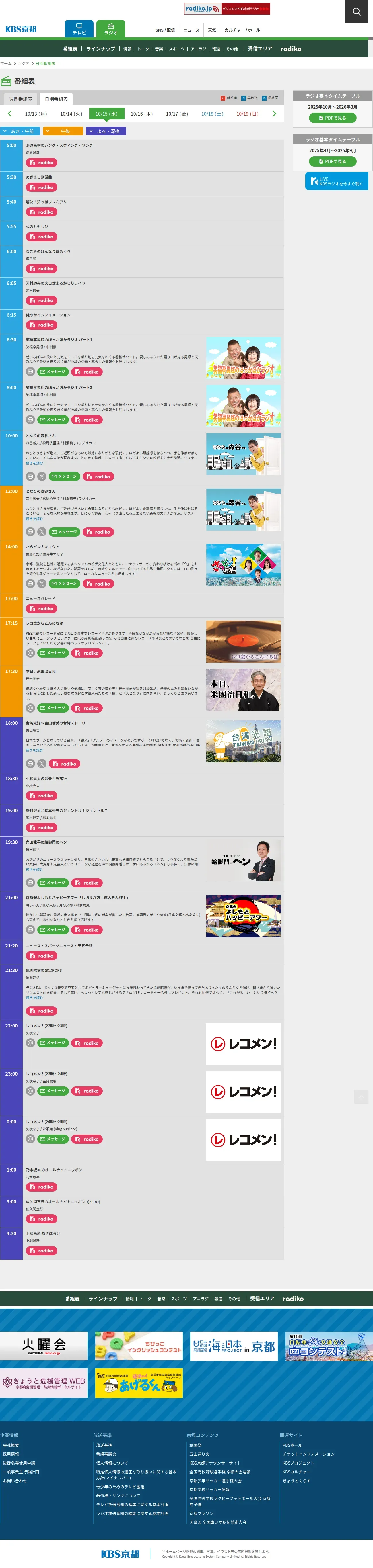Open the search magnifier icon
373x1568 pixels.
tap(357, 11)
